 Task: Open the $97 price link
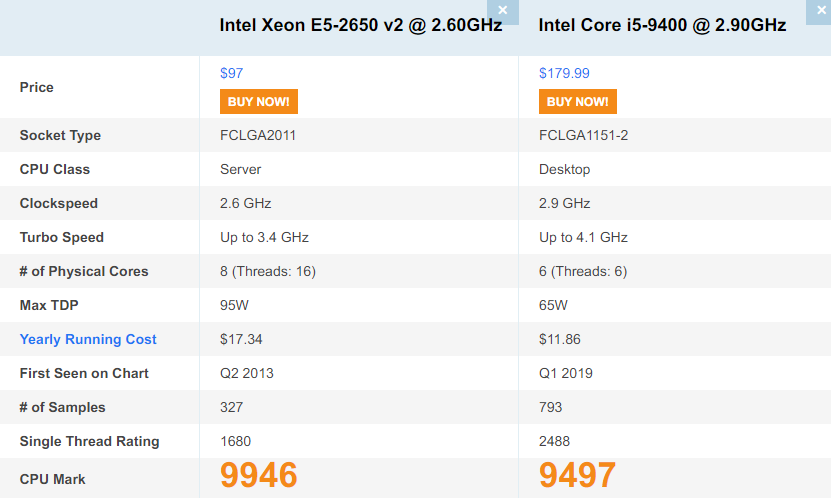tap(232, 73)
